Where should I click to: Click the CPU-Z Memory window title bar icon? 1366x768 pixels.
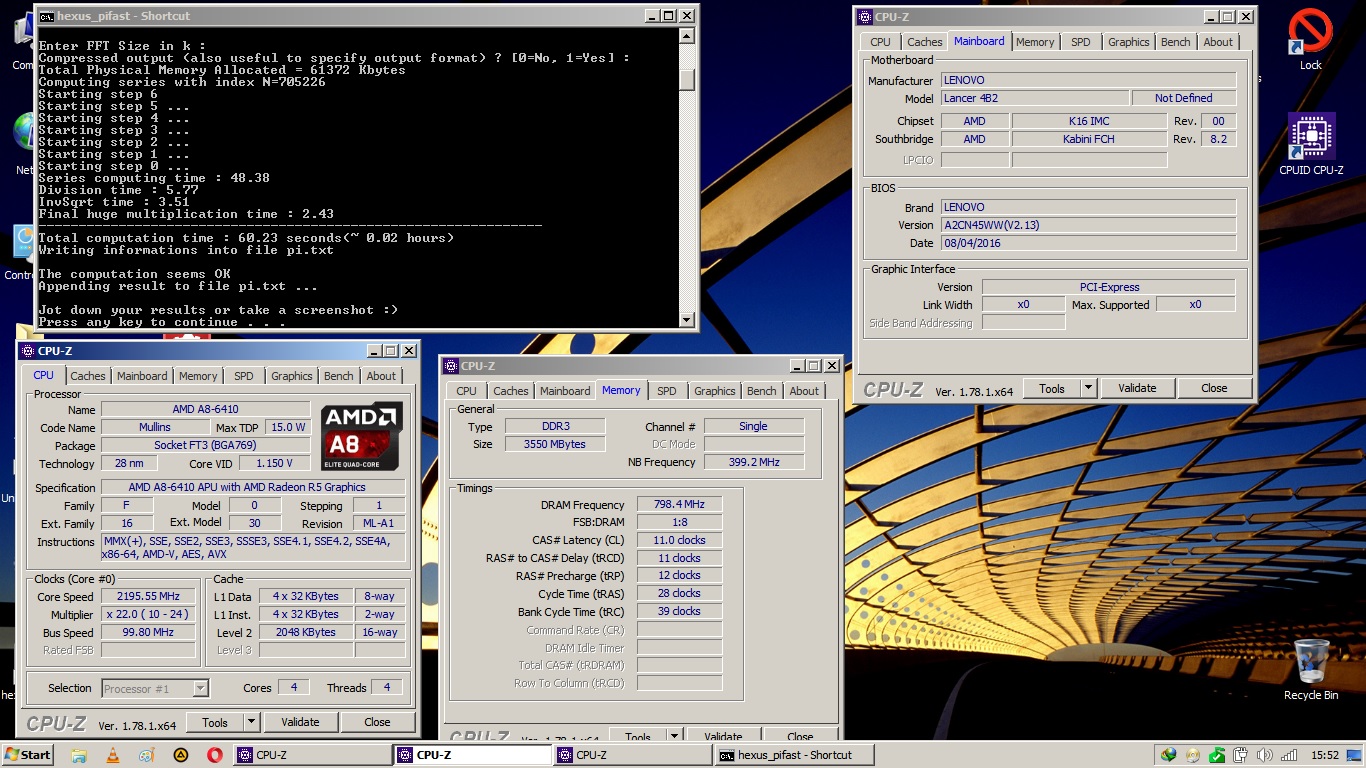coord(452,366)
